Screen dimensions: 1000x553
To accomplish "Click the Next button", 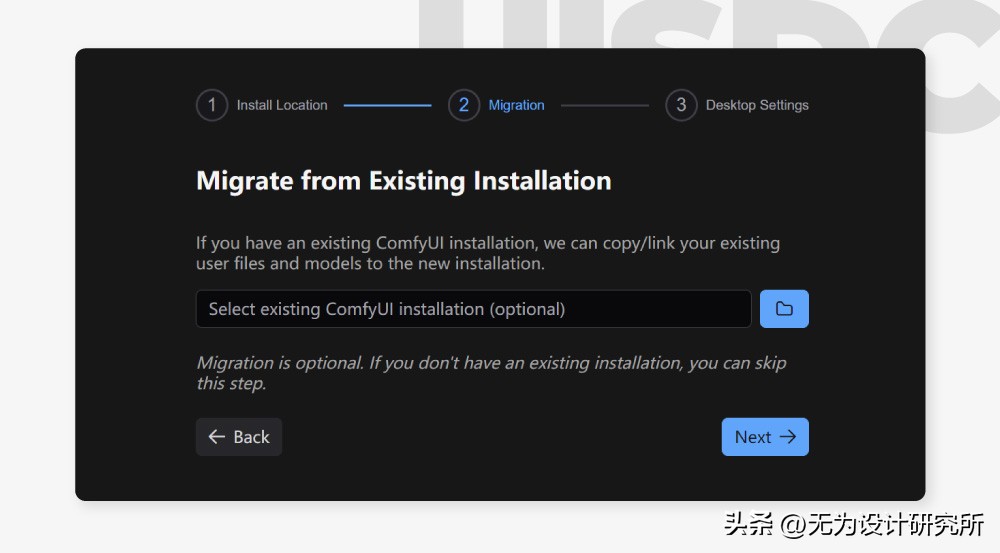I will pyautogui.click(x=765, y=437).
